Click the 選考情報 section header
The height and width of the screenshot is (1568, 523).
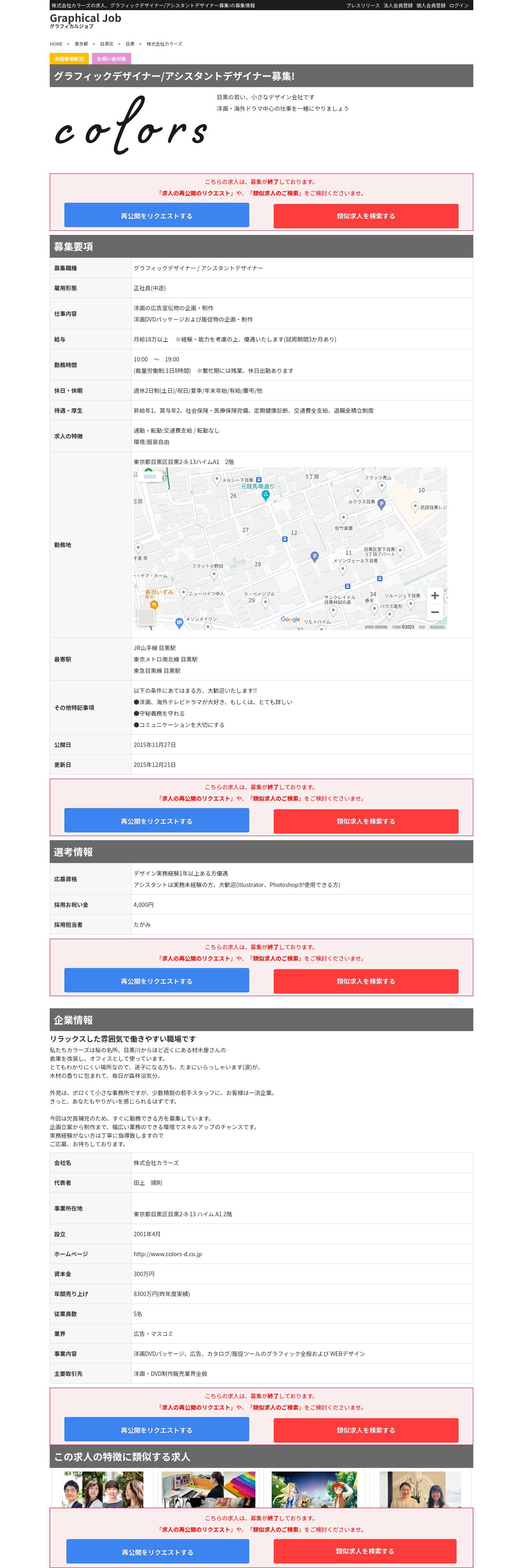click(261, 852)
